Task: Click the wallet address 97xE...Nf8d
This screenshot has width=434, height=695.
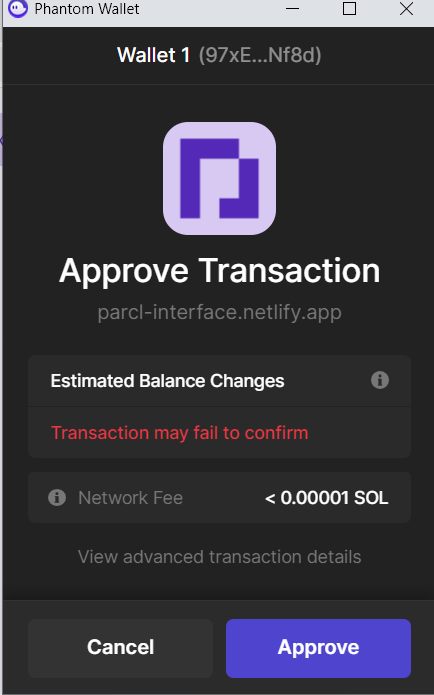Action: pyautogui.click(x=260, y=55)
